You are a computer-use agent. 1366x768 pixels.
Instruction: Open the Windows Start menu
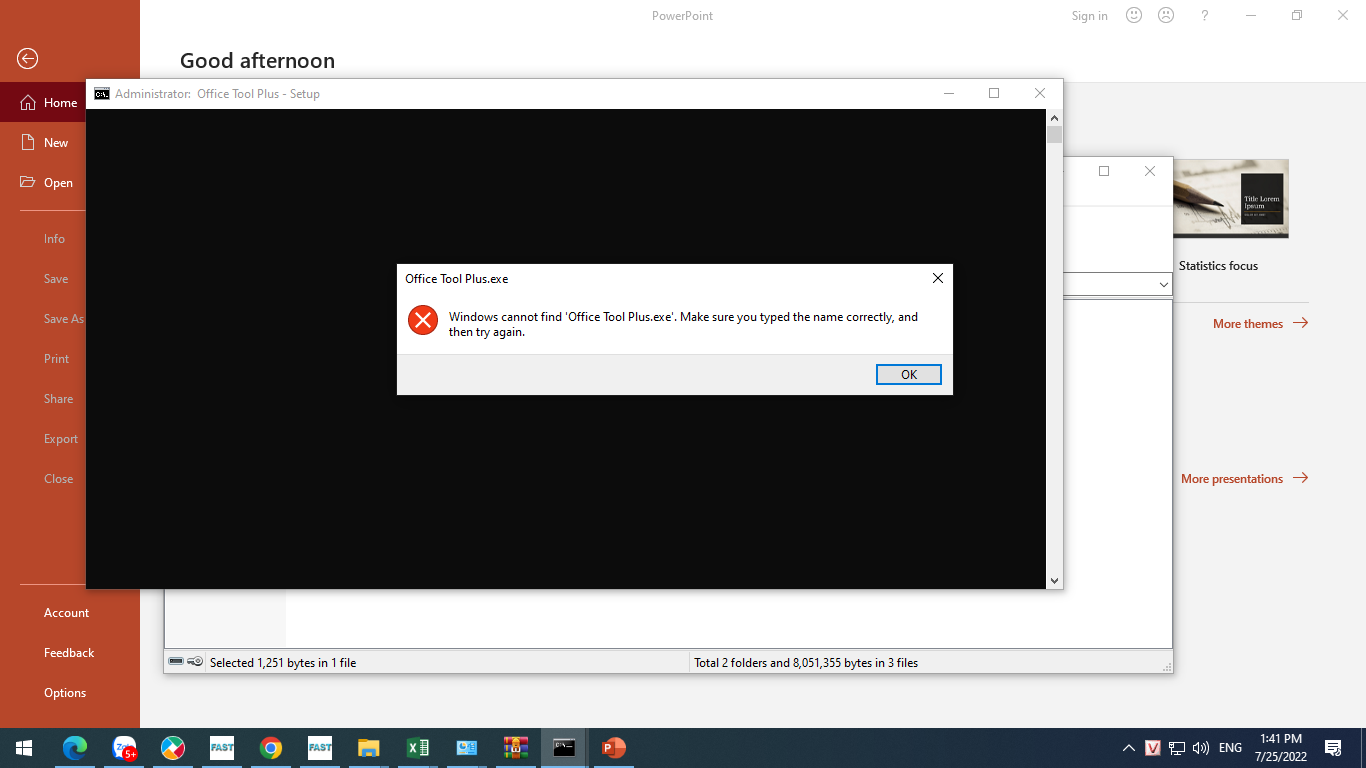coord(24,748)
